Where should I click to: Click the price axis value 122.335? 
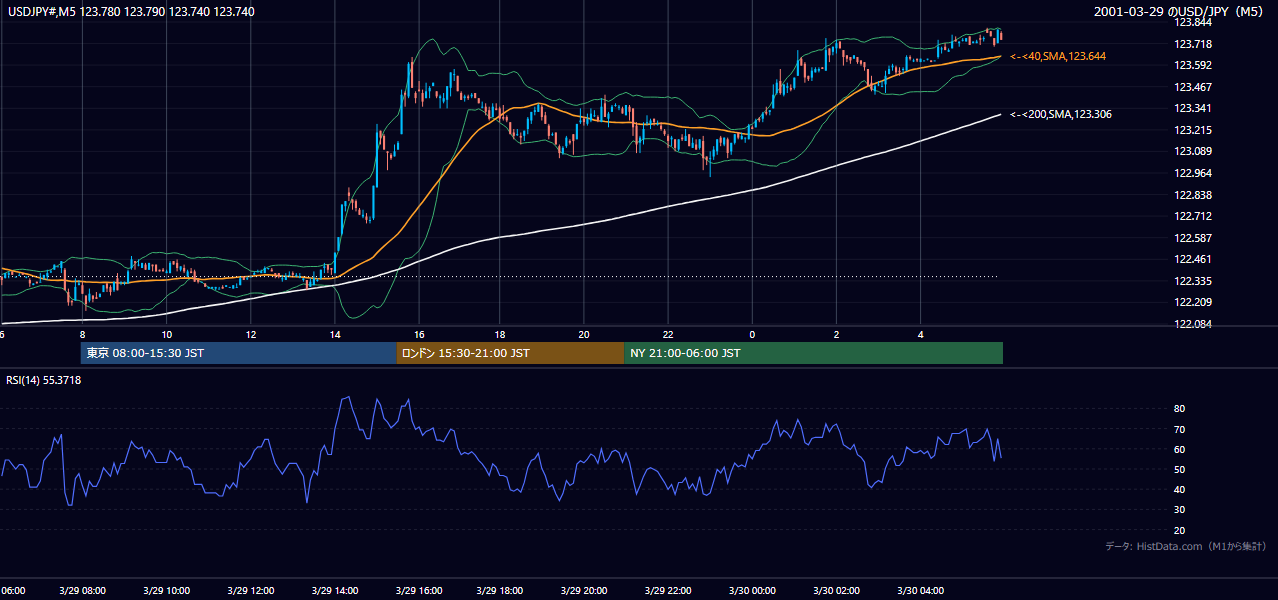[1192, 282]
